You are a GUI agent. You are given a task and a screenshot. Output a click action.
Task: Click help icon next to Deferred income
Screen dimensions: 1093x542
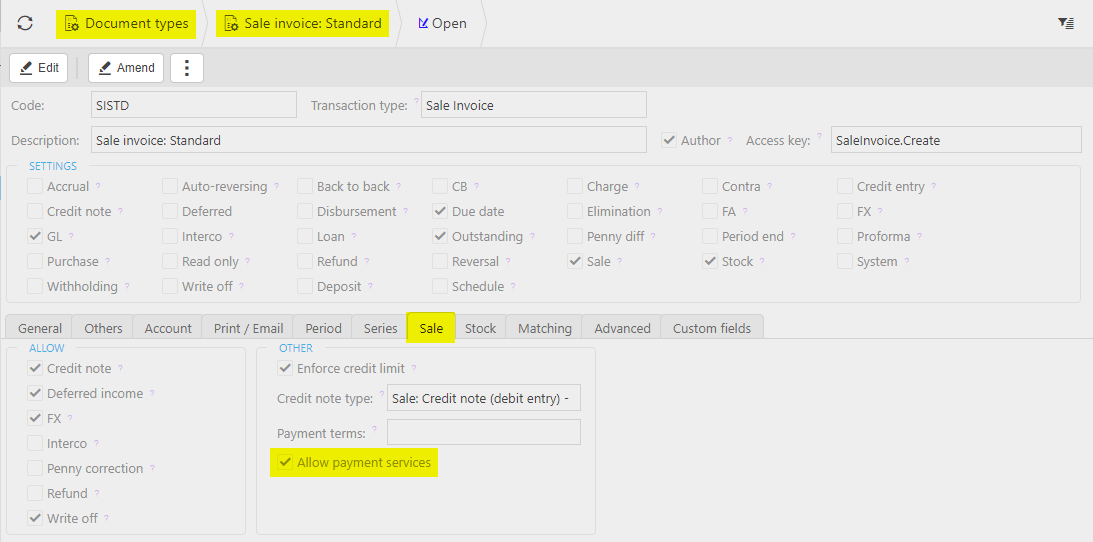(152, 394)
